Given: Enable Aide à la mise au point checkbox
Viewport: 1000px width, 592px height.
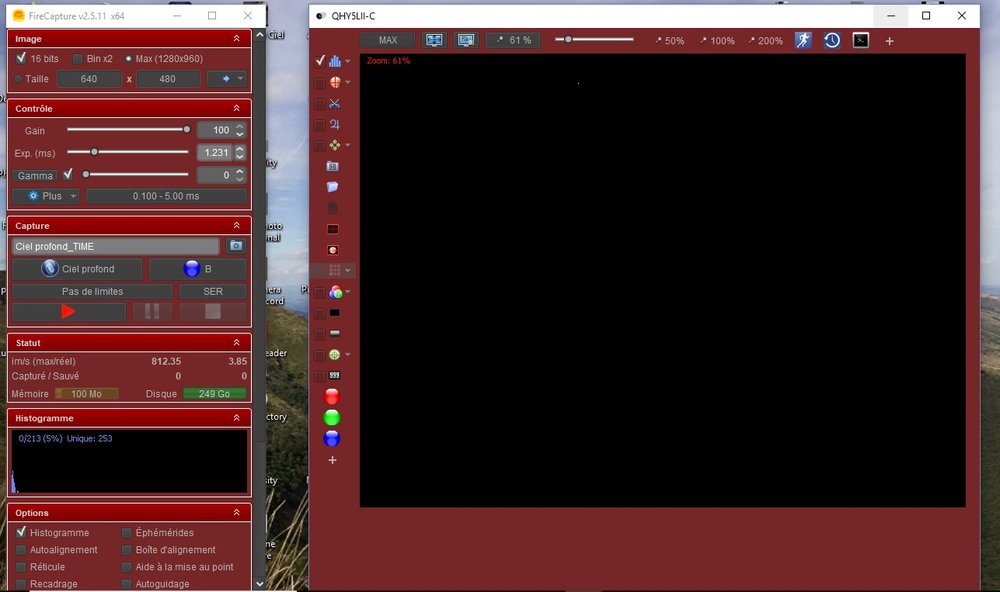Looking at the screenshot, I should (x=127, y=566).
